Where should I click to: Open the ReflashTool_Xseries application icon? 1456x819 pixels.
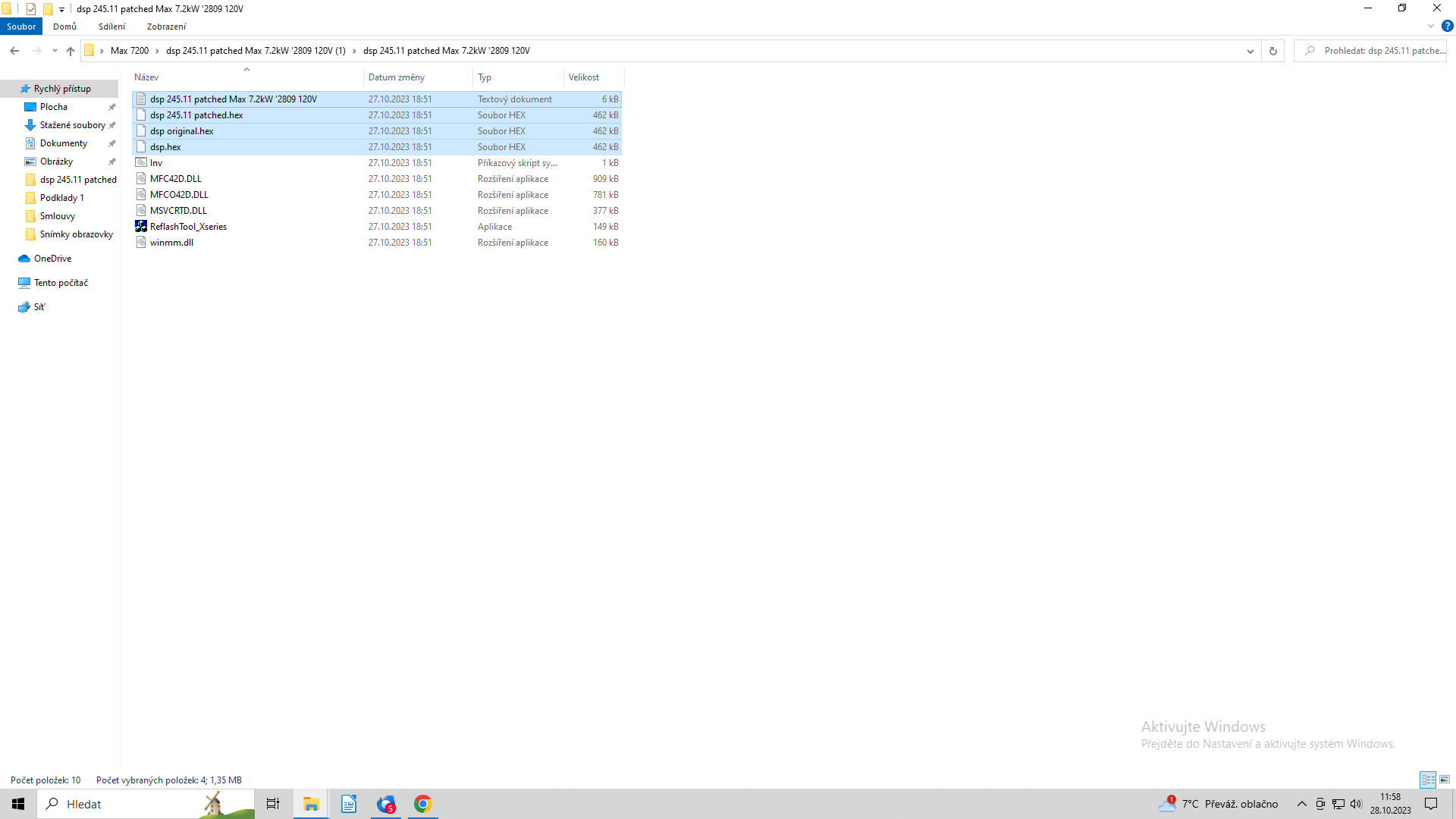[141, 227]
